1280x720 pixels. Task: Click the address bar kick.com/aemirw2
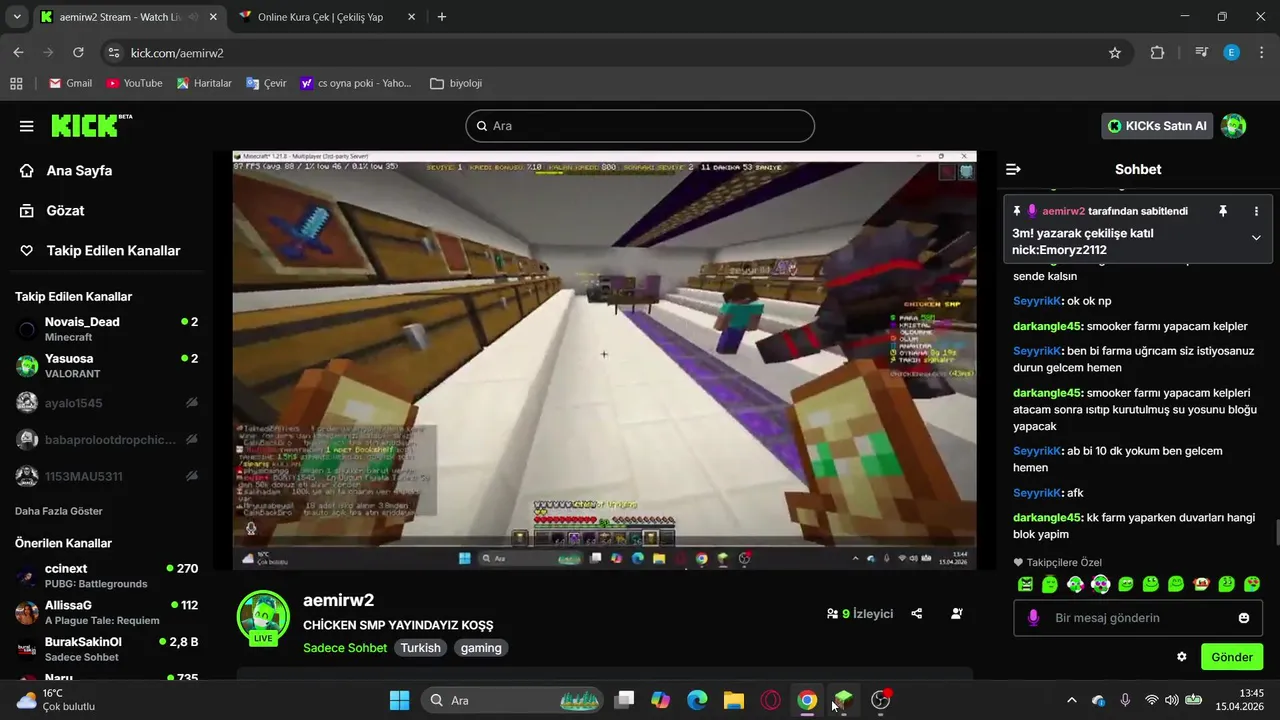(177, 53)
